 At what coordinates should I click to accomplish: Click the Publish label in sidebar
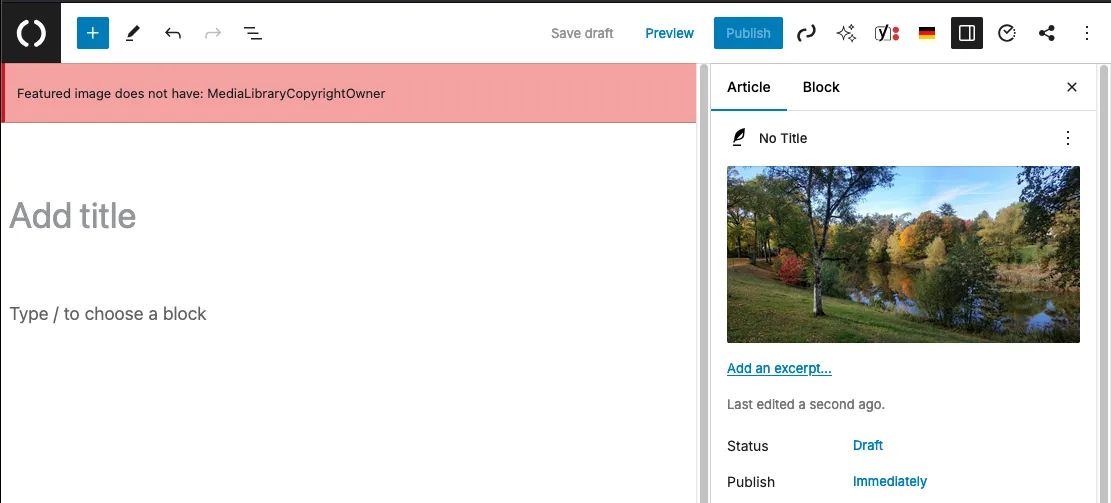click(x=750, y=482)
